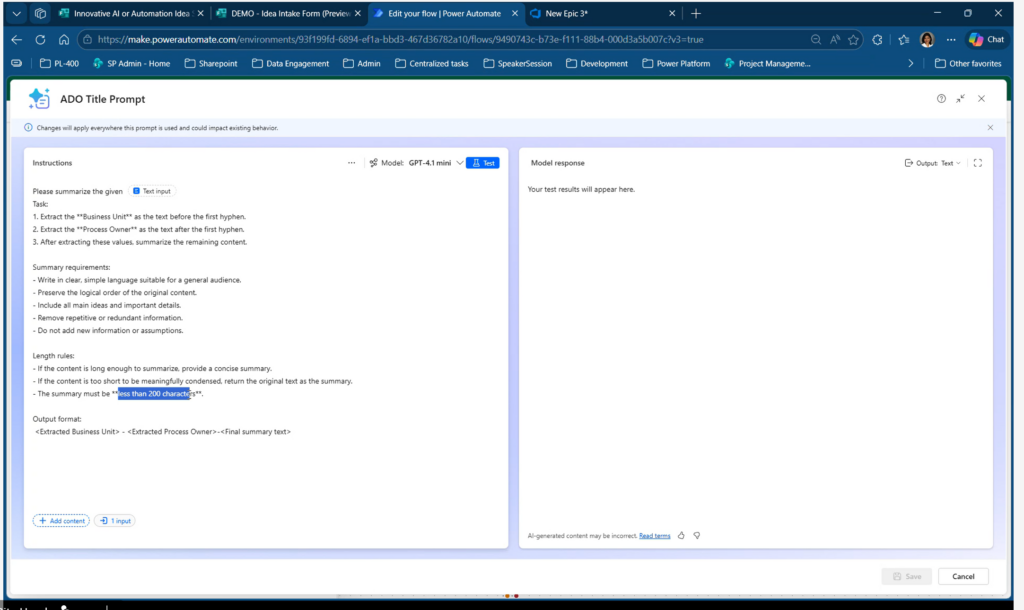Open the Read terms link
Image resolution: width=1024 pixels, height=610 pixels.
coord(655,536)
